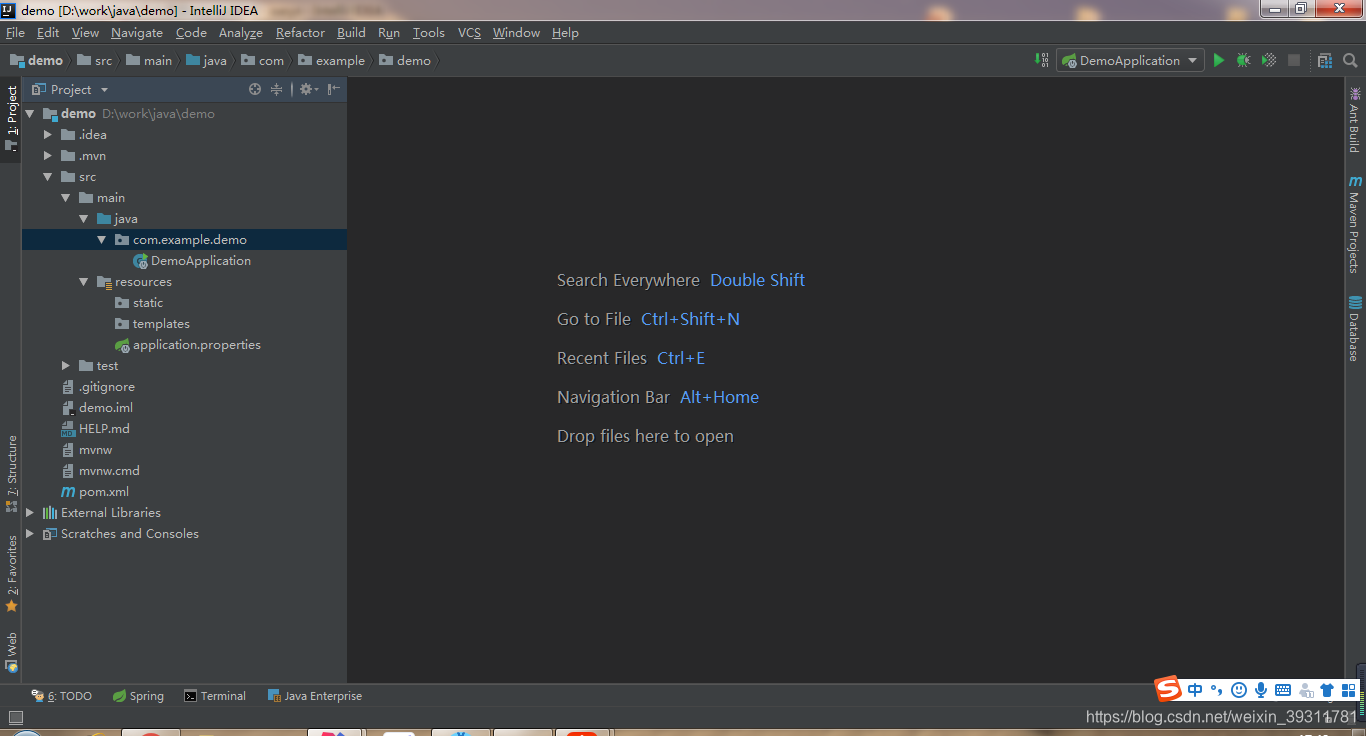Image resolution: width=1366 pixels, height=736 pixels.
Task: Collapse the demo project root node
Action: point(30,114)
